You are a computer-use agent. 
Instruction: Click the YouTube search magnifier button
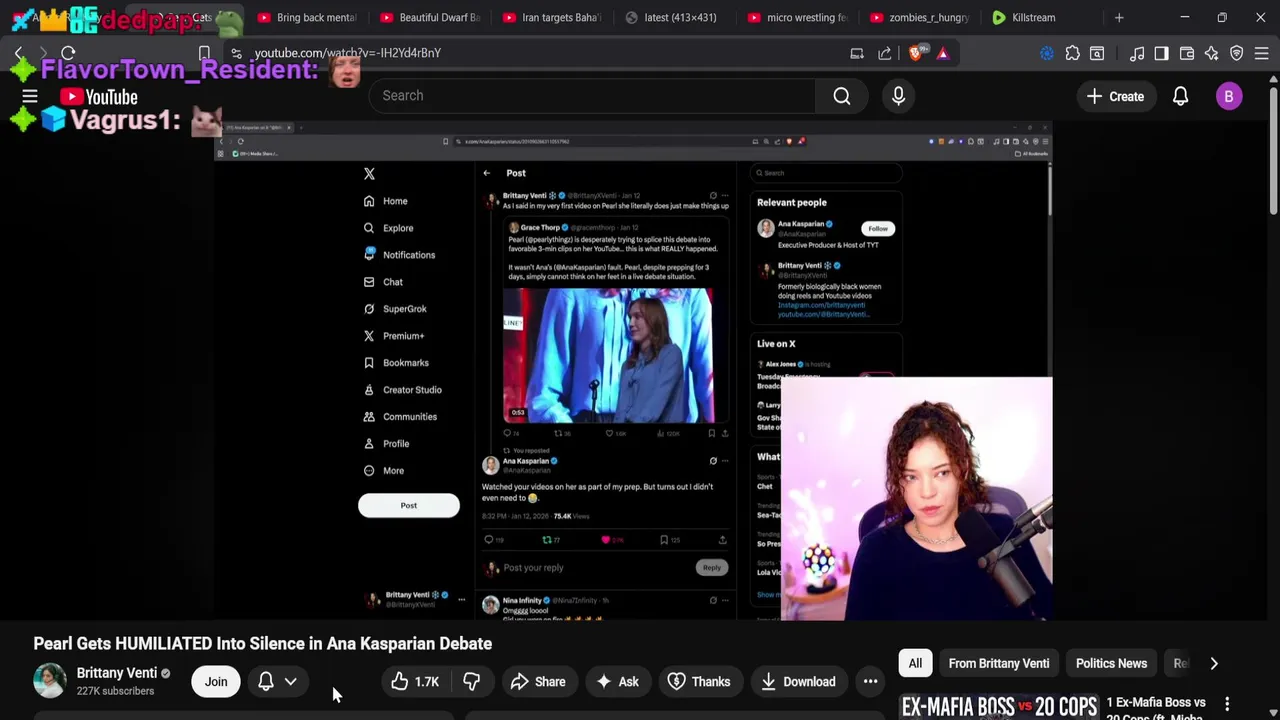(842, 96)
